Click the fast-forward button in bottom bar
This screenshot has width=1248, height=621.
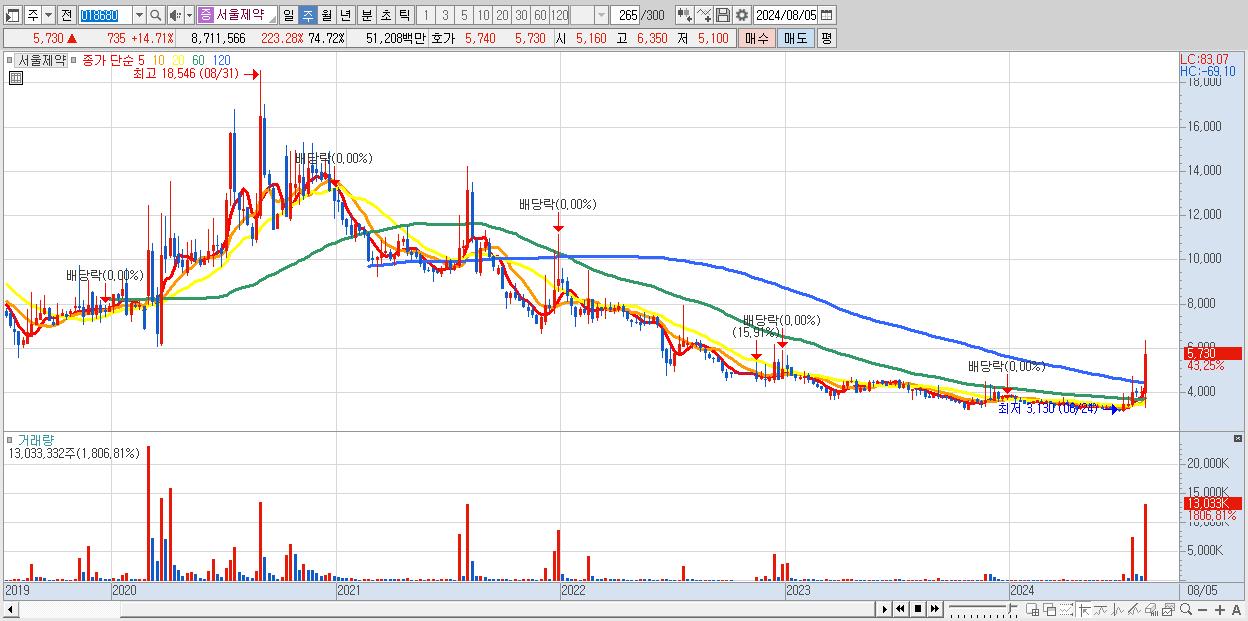934,609
